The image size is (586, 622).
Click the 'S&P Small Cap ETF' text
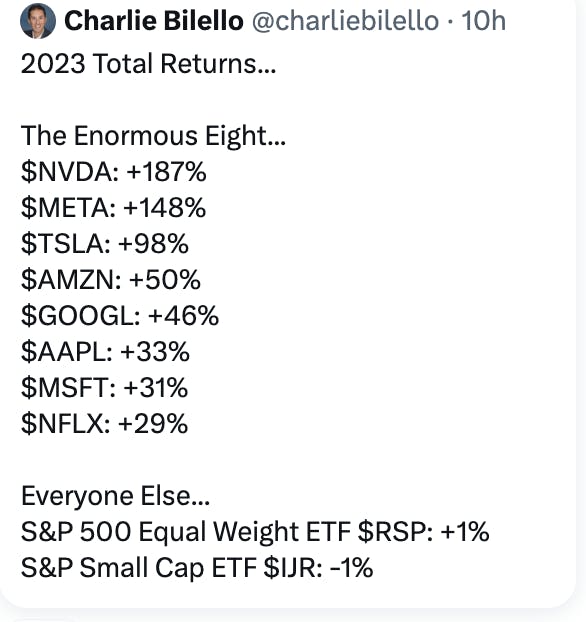[138, 567]
